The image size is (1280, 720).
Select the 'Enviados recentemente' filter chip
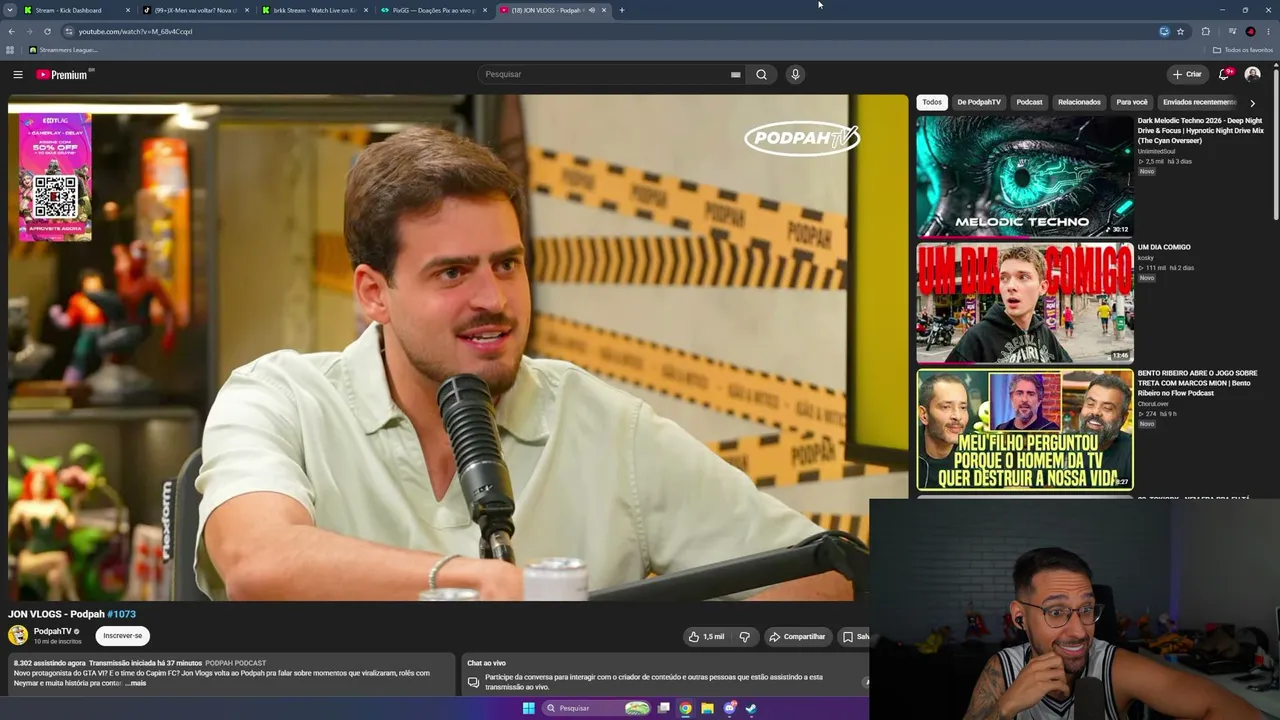tap(1199, 102)
